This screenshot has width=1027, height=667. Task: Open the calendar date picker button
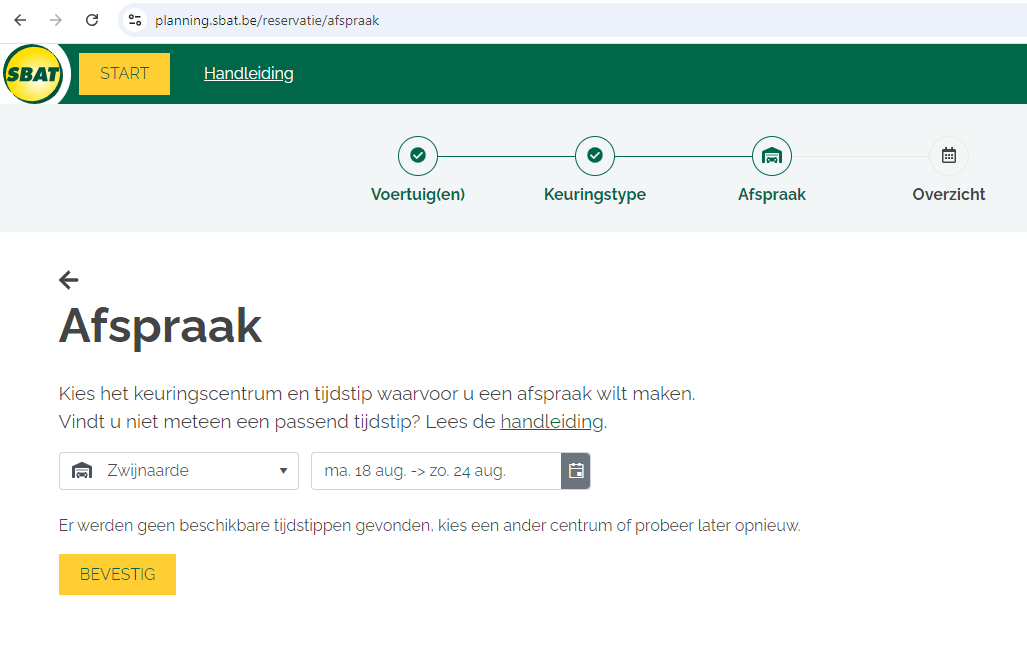click(576, 471)
